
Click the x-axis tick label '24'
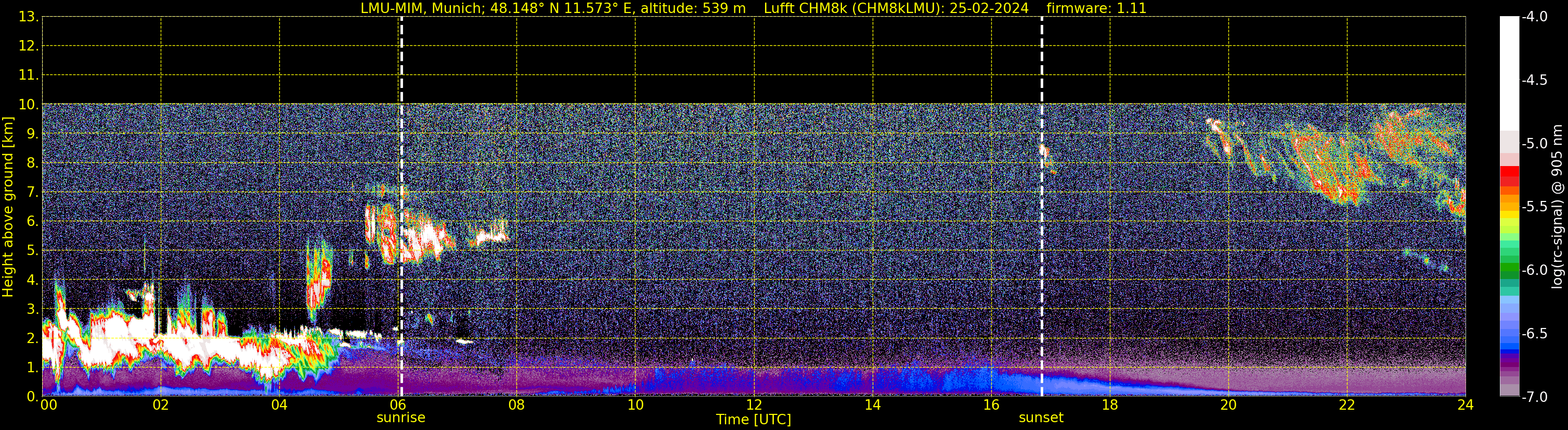pos(1465,405)
